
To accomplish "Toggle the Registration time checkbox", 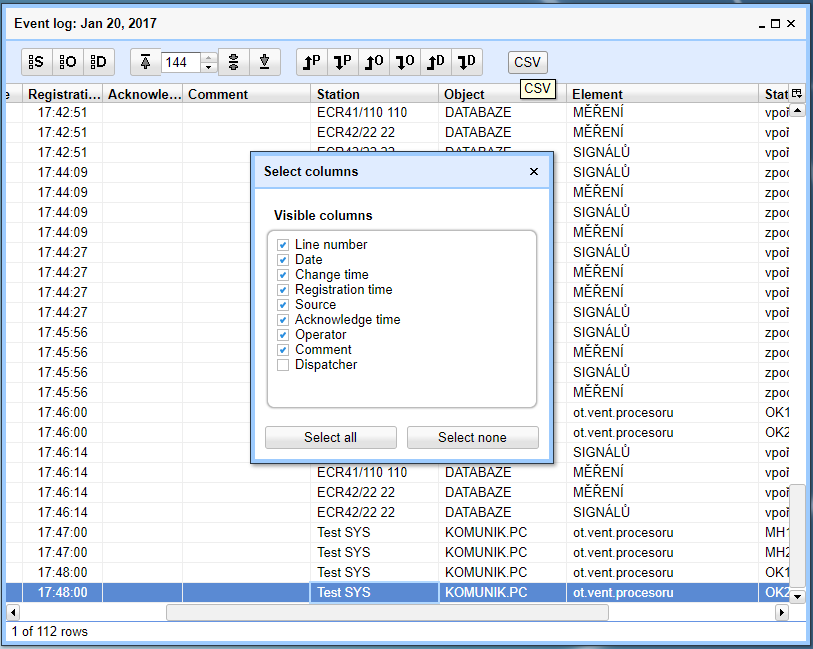I will point(283,290).
